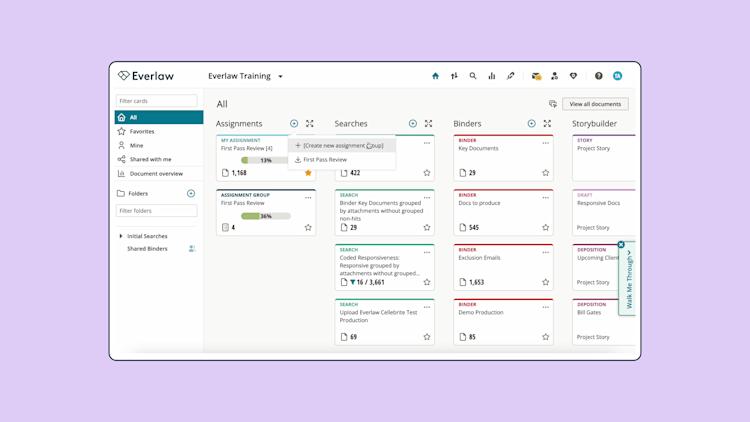Favorite the Key Documents binder
The width and height of the screenshot is (750, 422).
(546, 173)
